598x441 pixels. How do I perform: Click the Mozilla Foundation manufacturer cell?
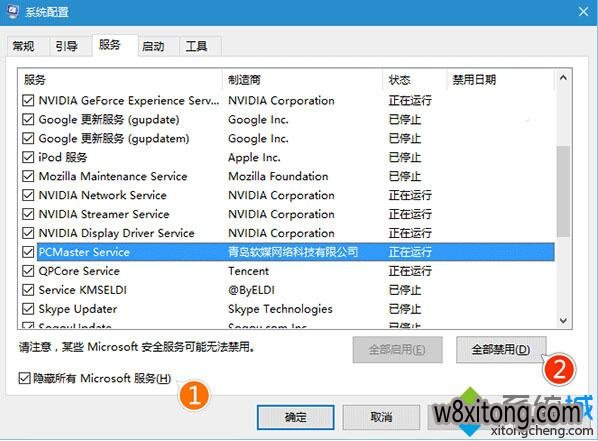tap(278, 176)
